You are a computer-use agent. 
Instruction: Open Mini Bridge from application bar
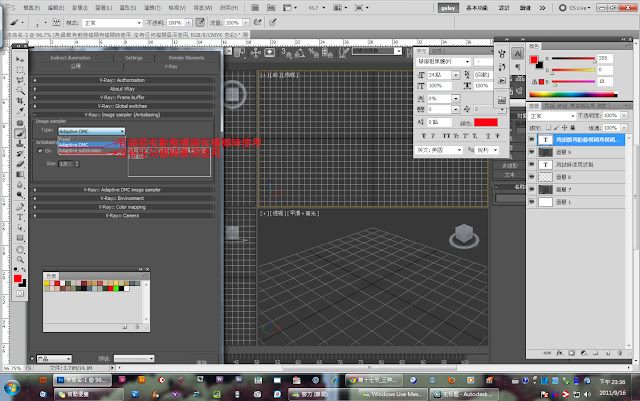(271, 8)
